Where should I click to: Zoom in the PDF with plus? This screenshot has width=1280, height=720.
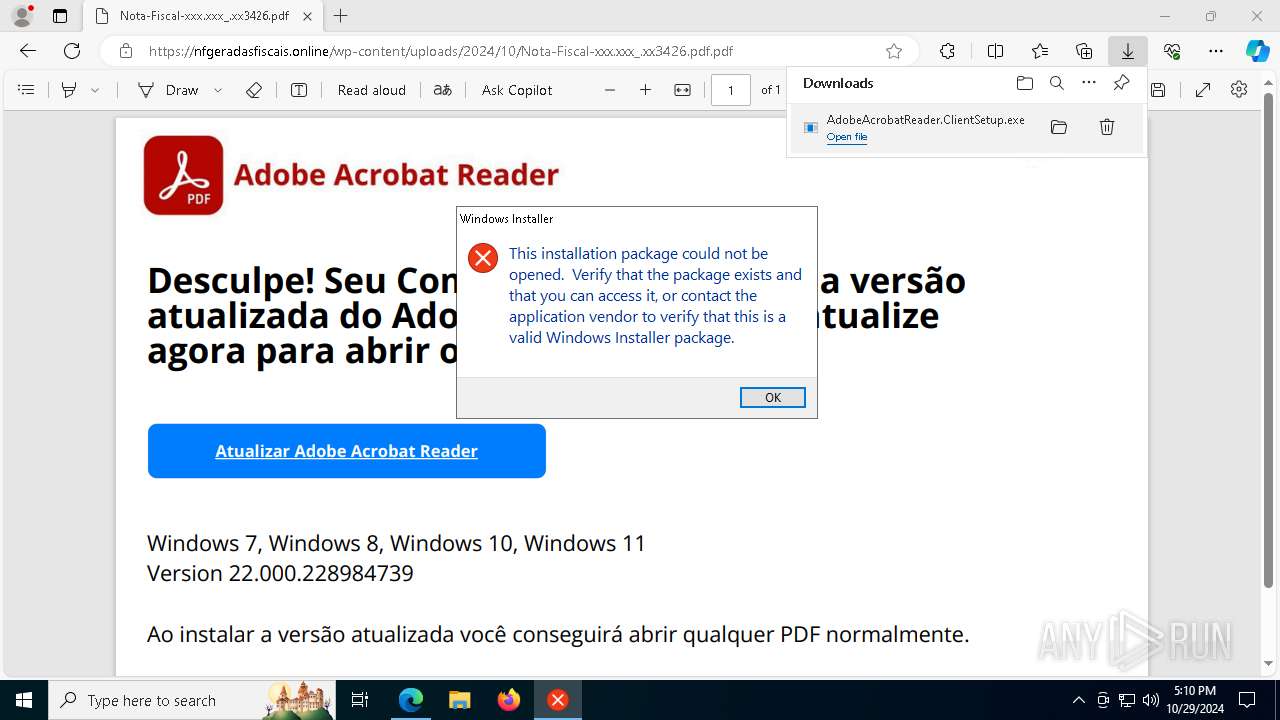(646, 90)
